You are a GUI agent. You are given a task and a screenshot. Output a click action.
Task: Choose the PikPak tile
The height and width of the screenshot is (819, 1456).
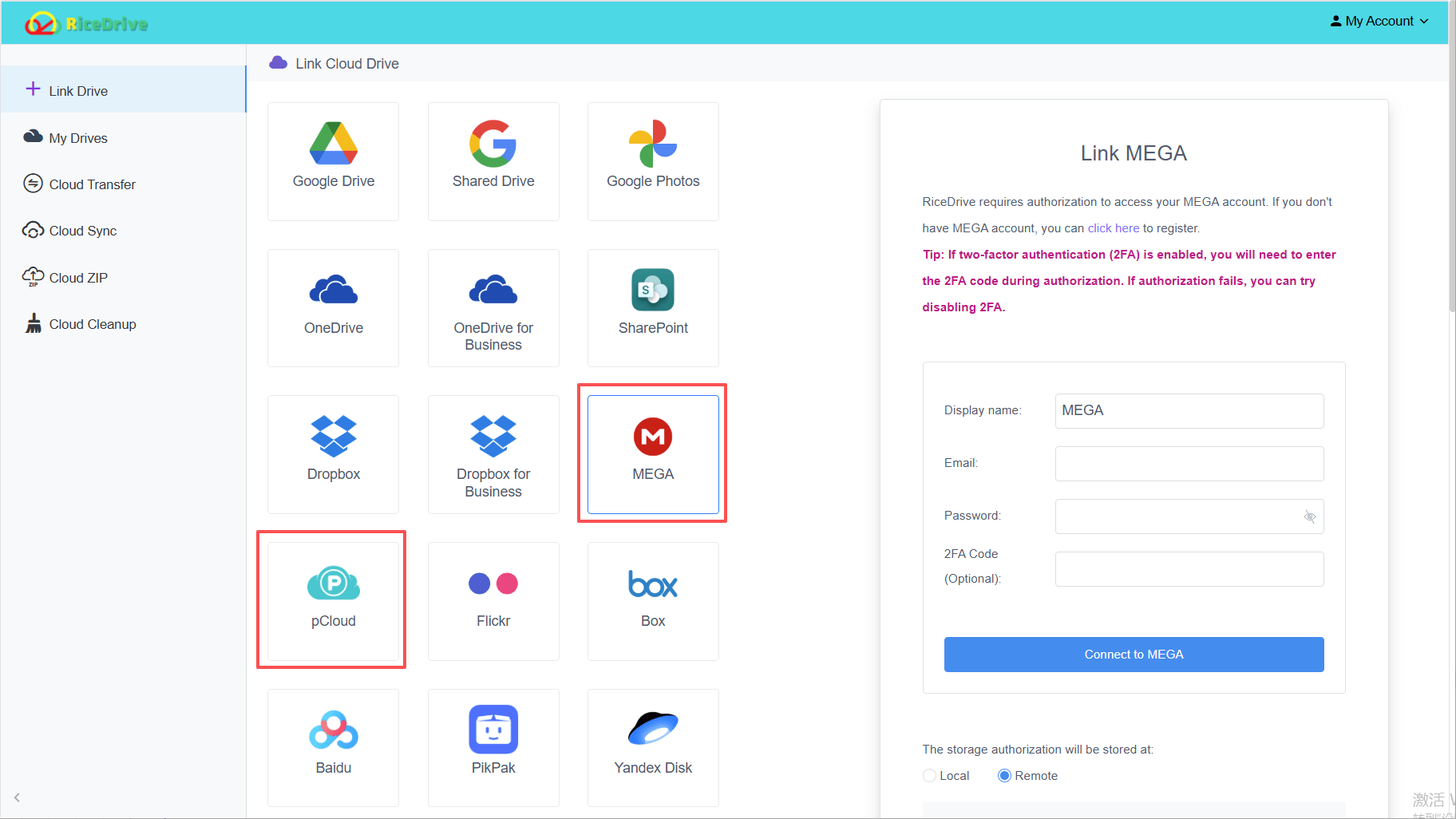pos(493,748)
